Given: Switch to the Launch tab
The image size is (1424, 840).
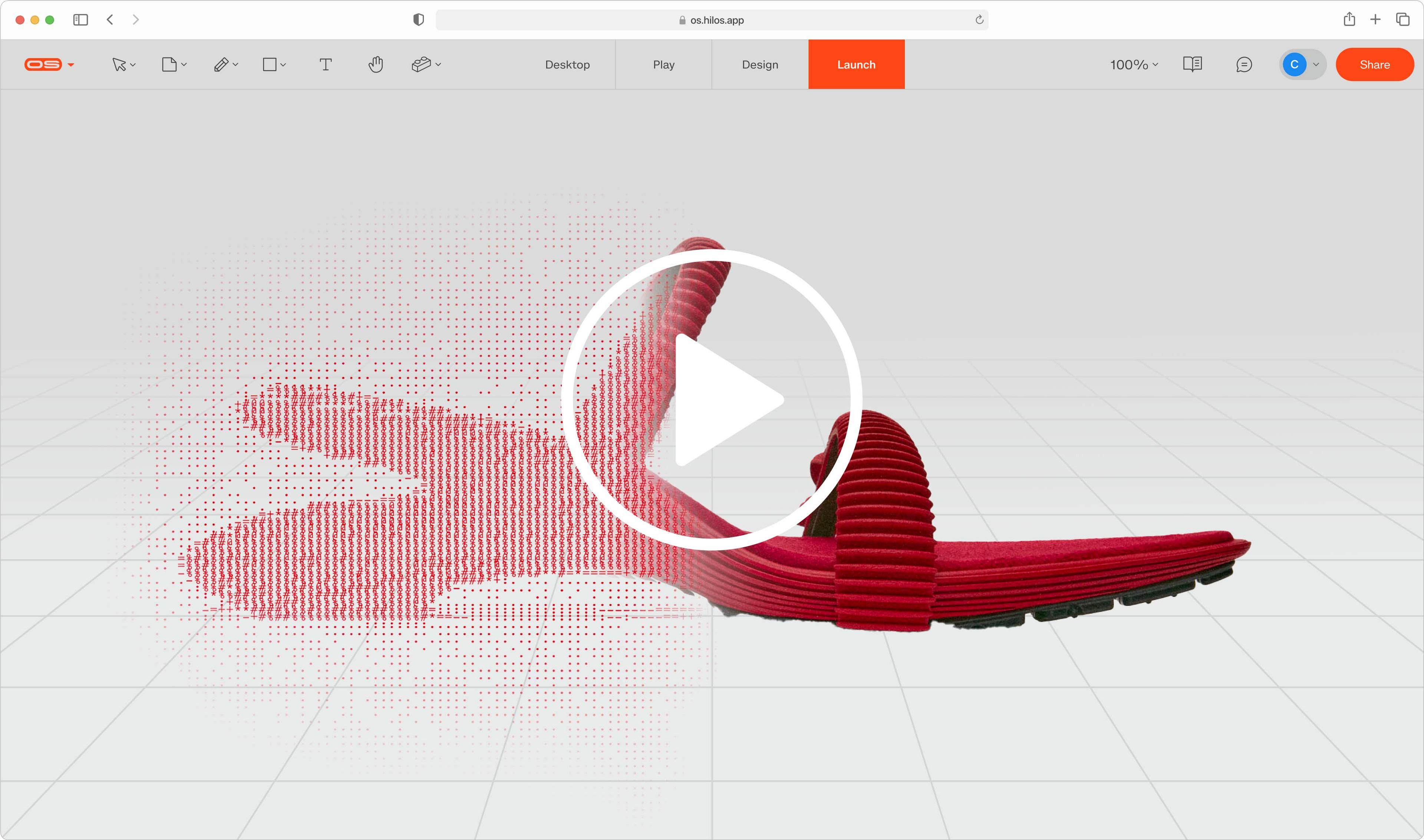Looking at the screenshot, I should (x=856, y=65).
